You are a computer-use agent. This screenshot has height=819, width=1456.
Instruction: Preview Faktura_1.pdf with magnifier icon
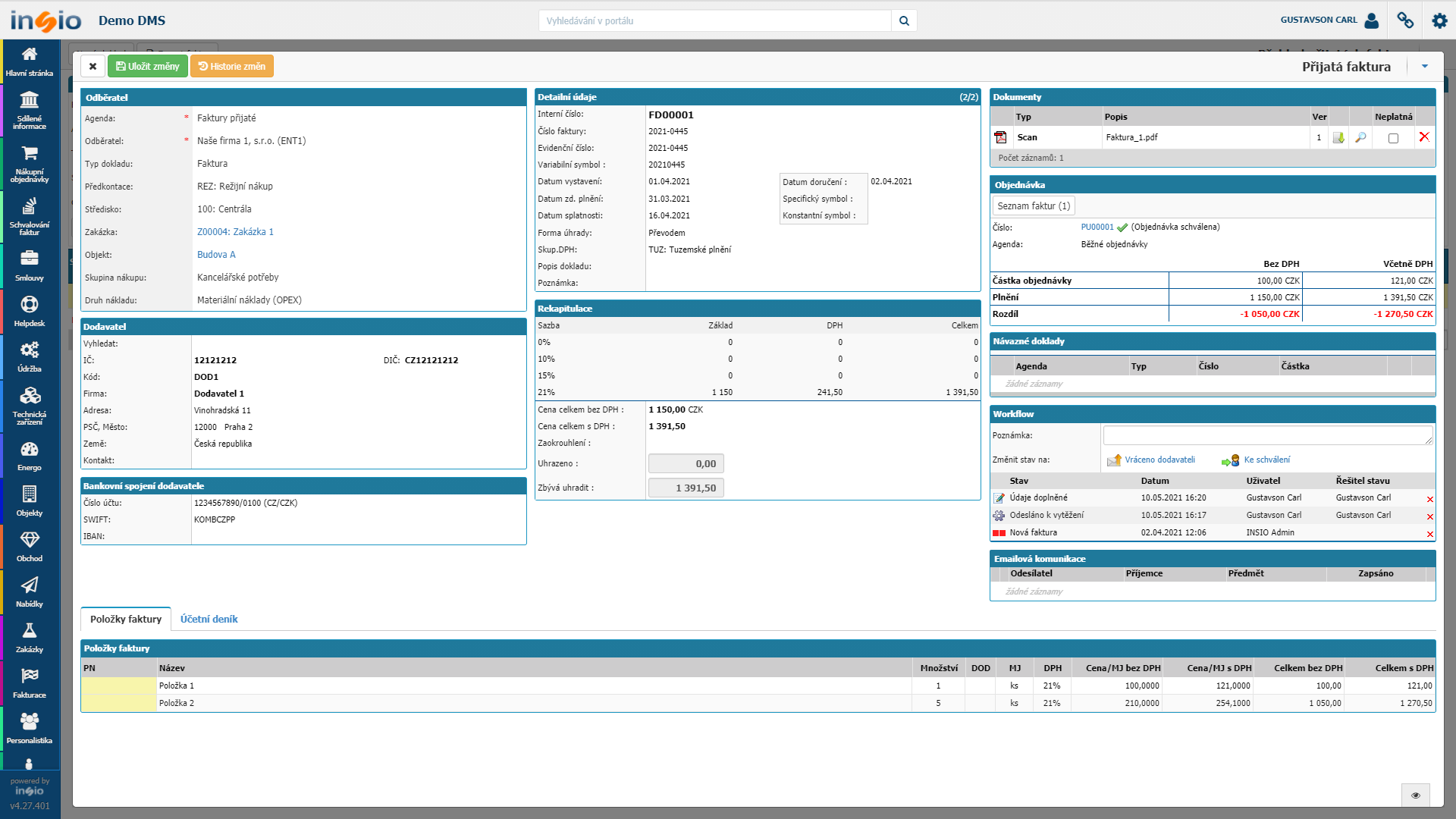(1360, 137)
